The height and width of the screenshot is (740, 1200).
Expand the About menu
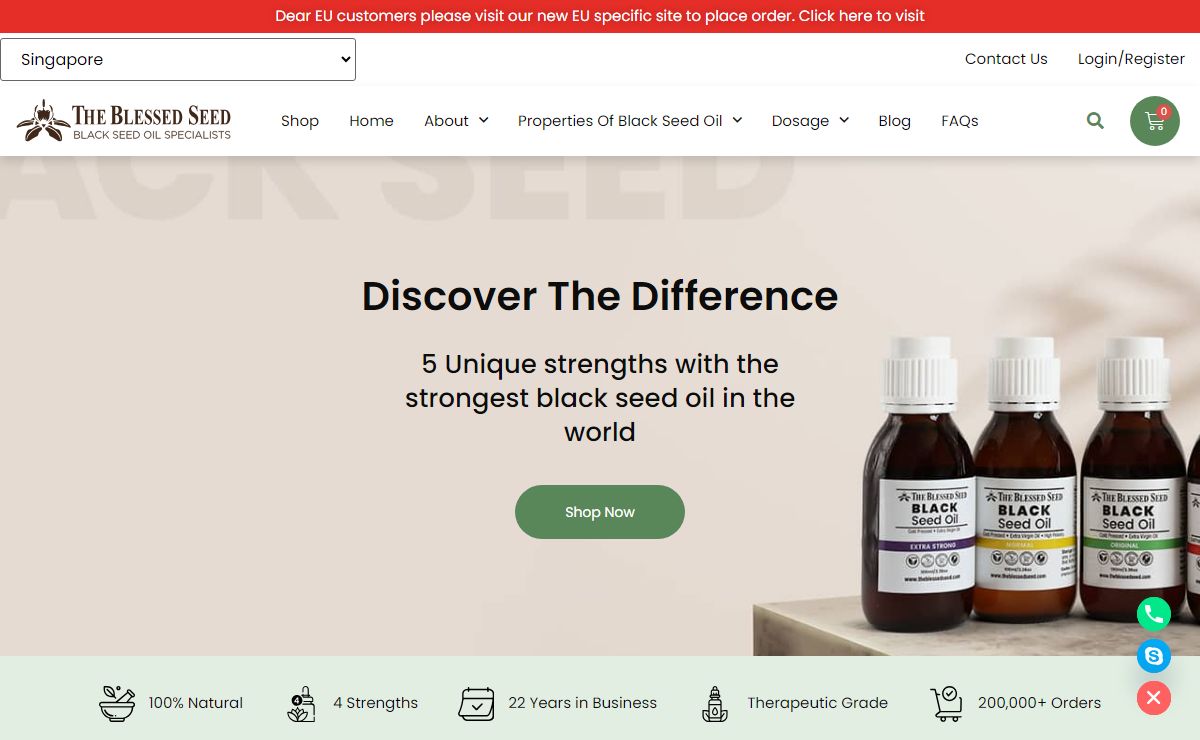pos(456,121)
